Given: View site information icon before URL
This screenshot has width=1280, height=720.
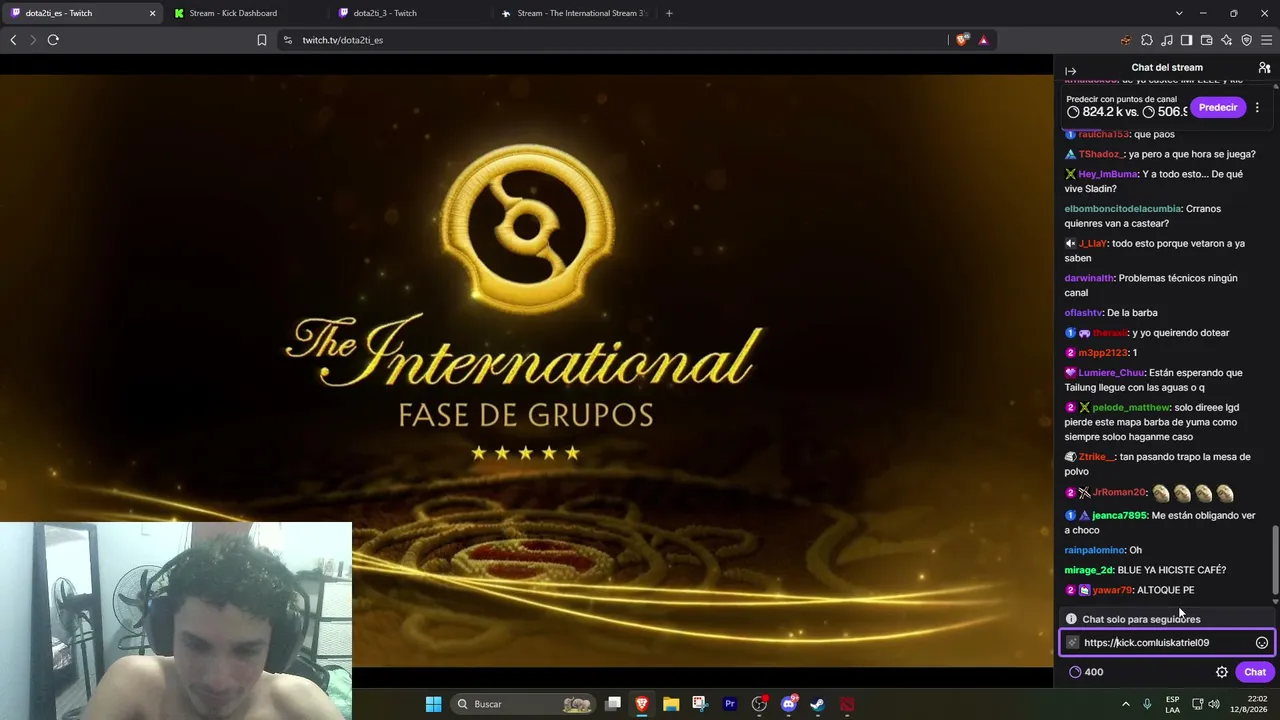Looking at the screenshot, I should click(288, 40).
